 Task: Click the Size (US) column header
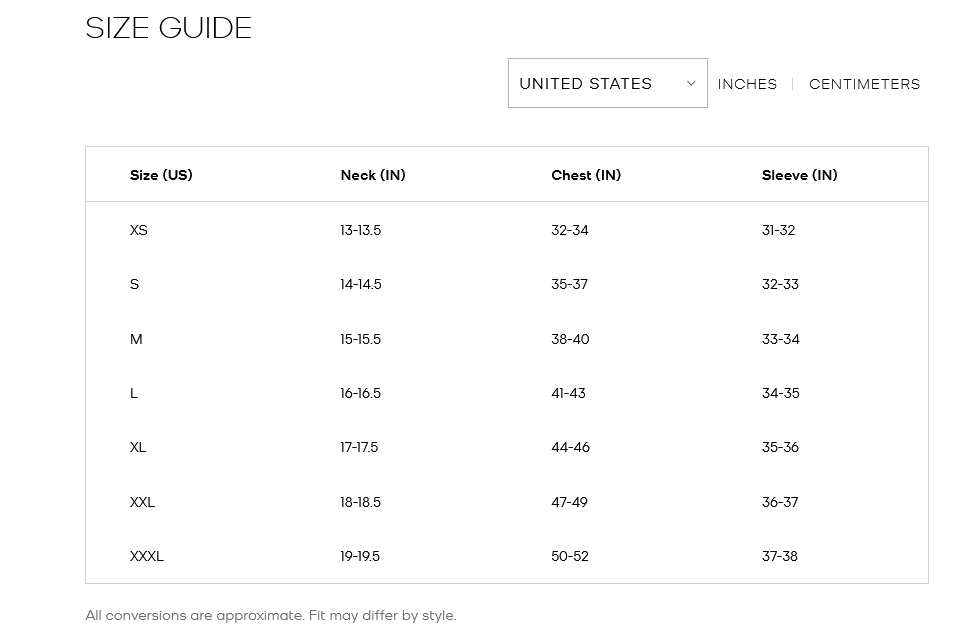[161, 175]
